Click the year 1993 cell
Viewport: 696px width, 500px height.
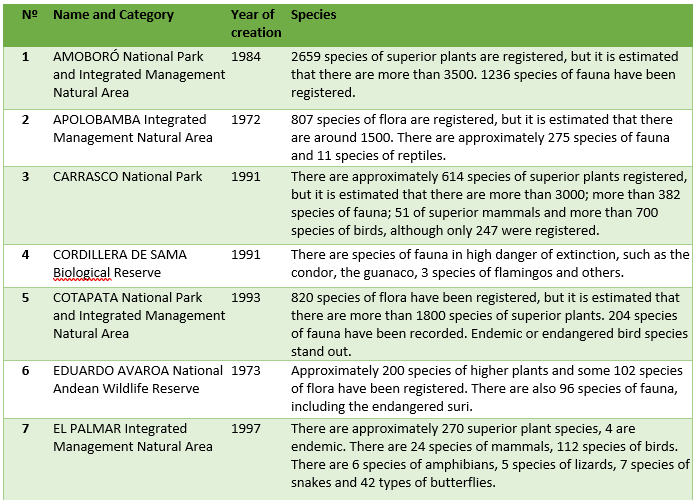click(x=245, y=298)
